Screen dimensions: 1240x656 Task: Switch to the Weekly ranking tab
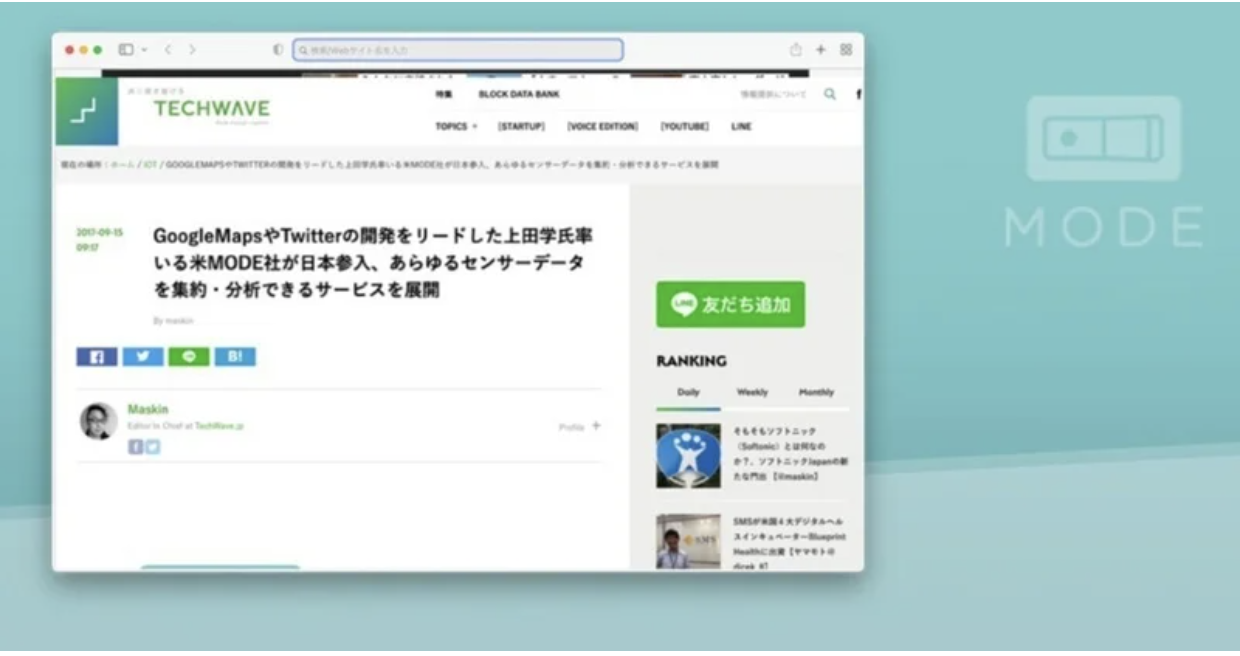[752, 393]
